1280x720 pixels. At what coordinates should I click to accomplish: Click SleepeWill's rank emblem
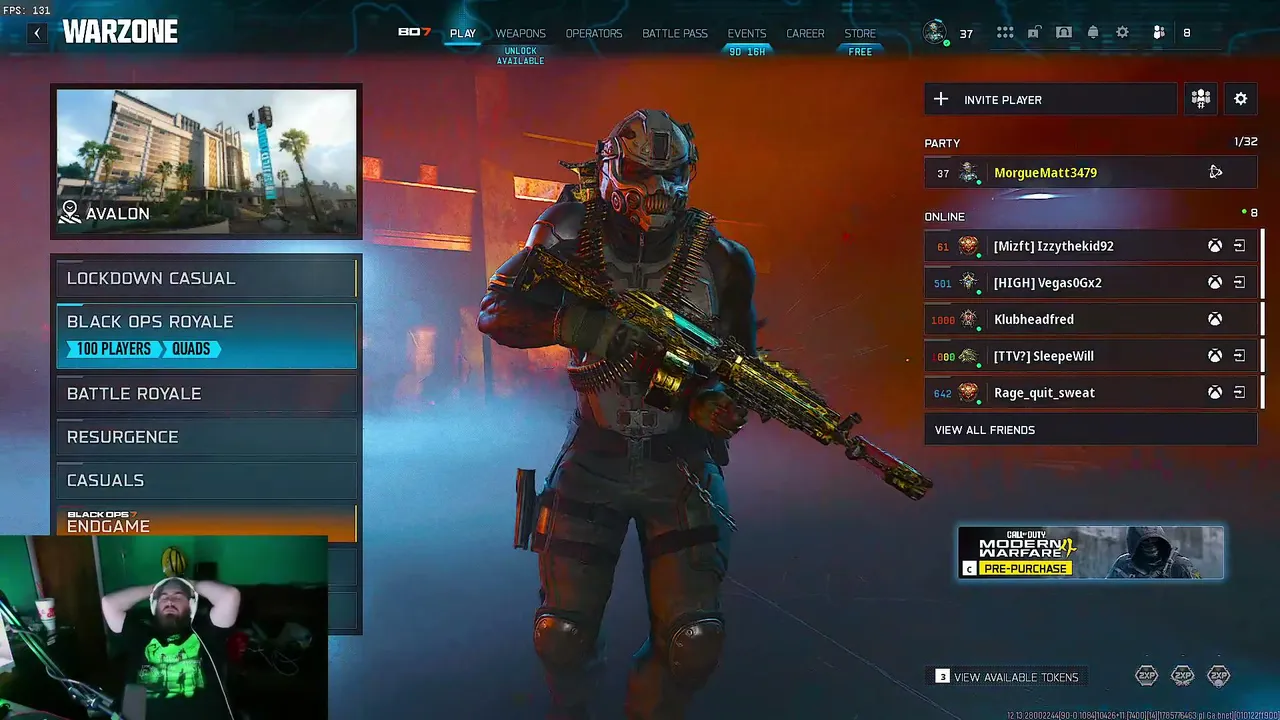click(968, 356)
